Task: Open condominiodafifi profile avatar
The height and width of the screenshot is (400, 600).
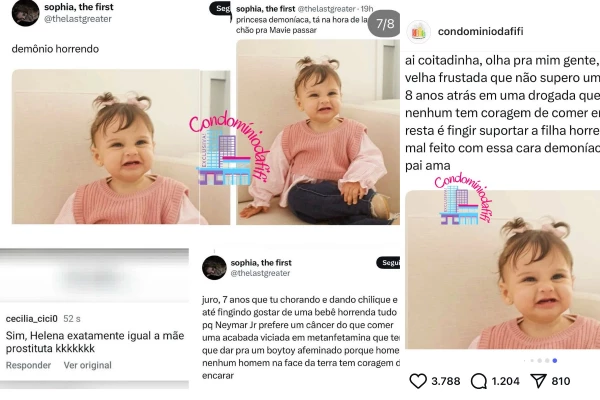Action: point(419,32)
